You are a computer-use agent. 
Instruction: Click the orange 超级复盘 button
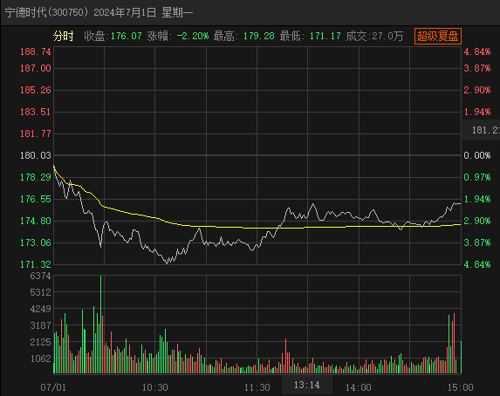438,36
